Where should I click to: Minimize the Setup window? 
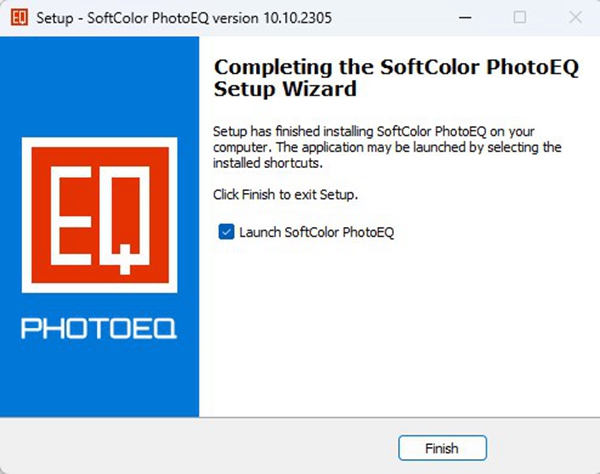[x=465, y=18]
